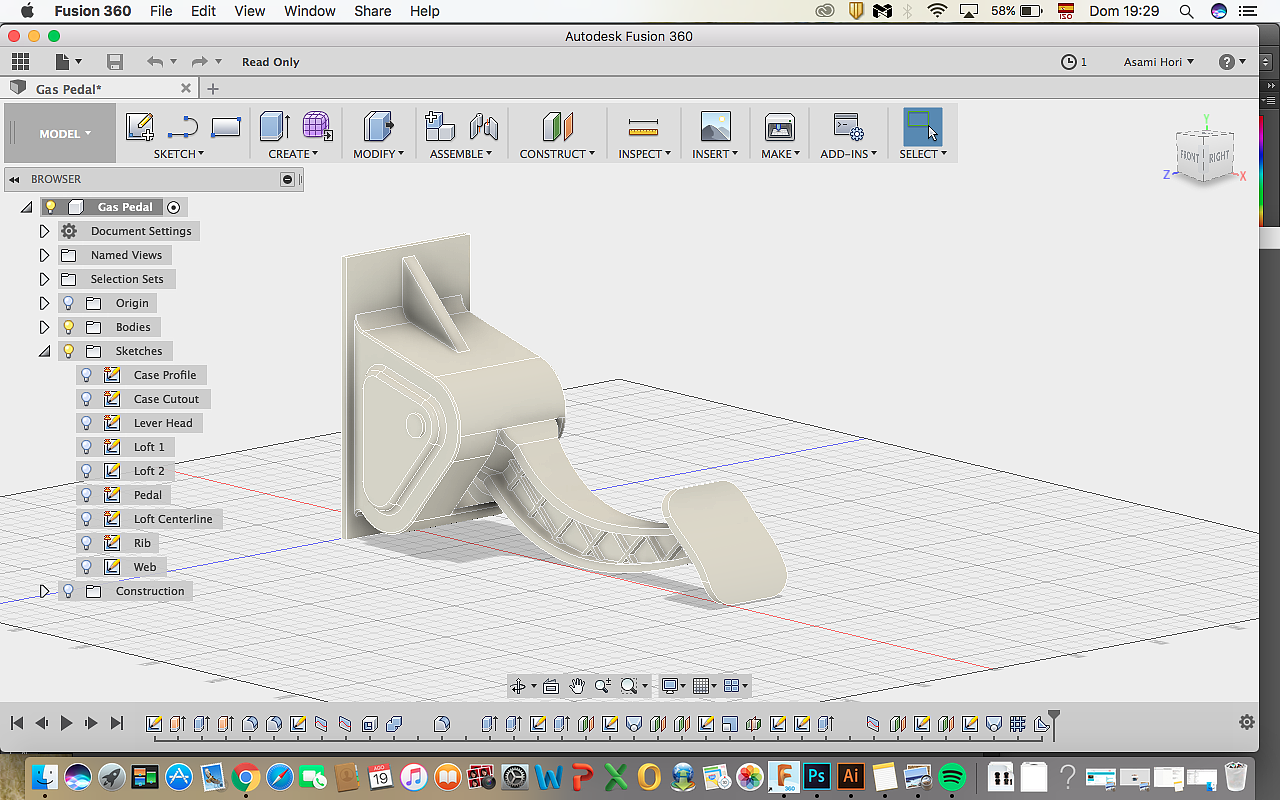Open the Window menu
This screenshot has width=1280, height=800.
pos(309,11)
